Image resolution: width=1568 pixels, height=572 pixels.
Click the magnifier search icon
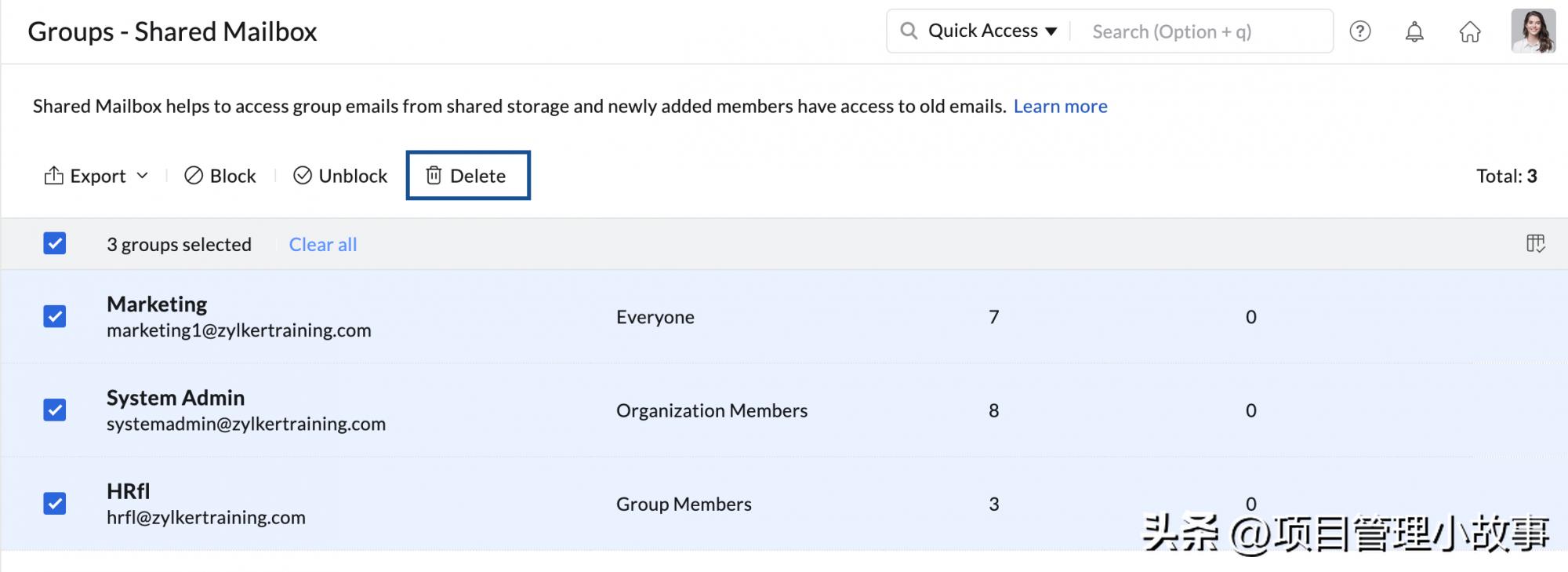pyautogui.click(x=909, y=31)
